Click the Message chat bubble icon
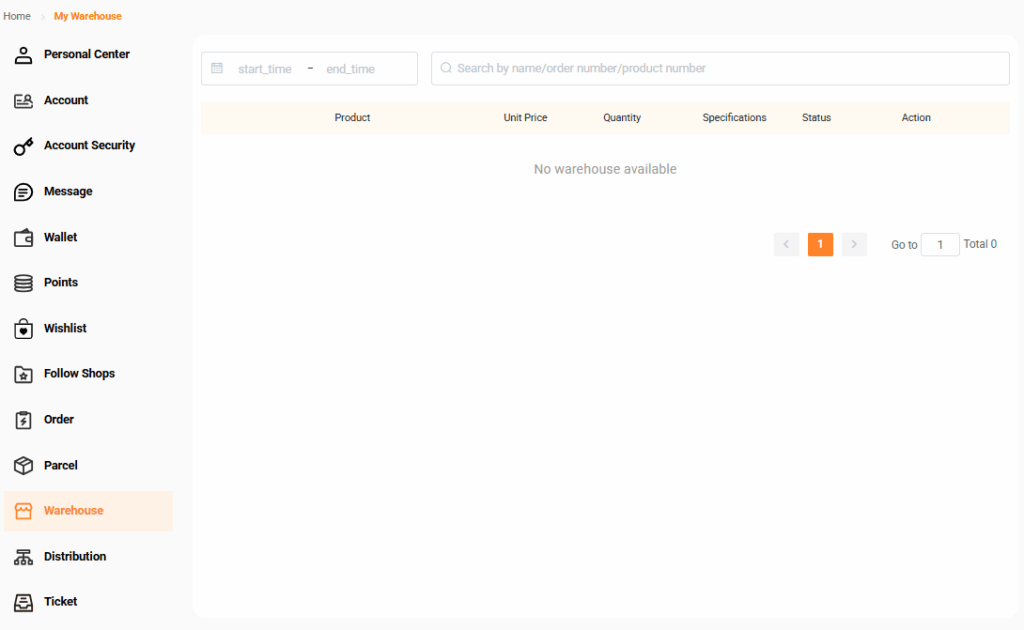The height and width of the screenshot is (630, 1024). coord(23,192)
